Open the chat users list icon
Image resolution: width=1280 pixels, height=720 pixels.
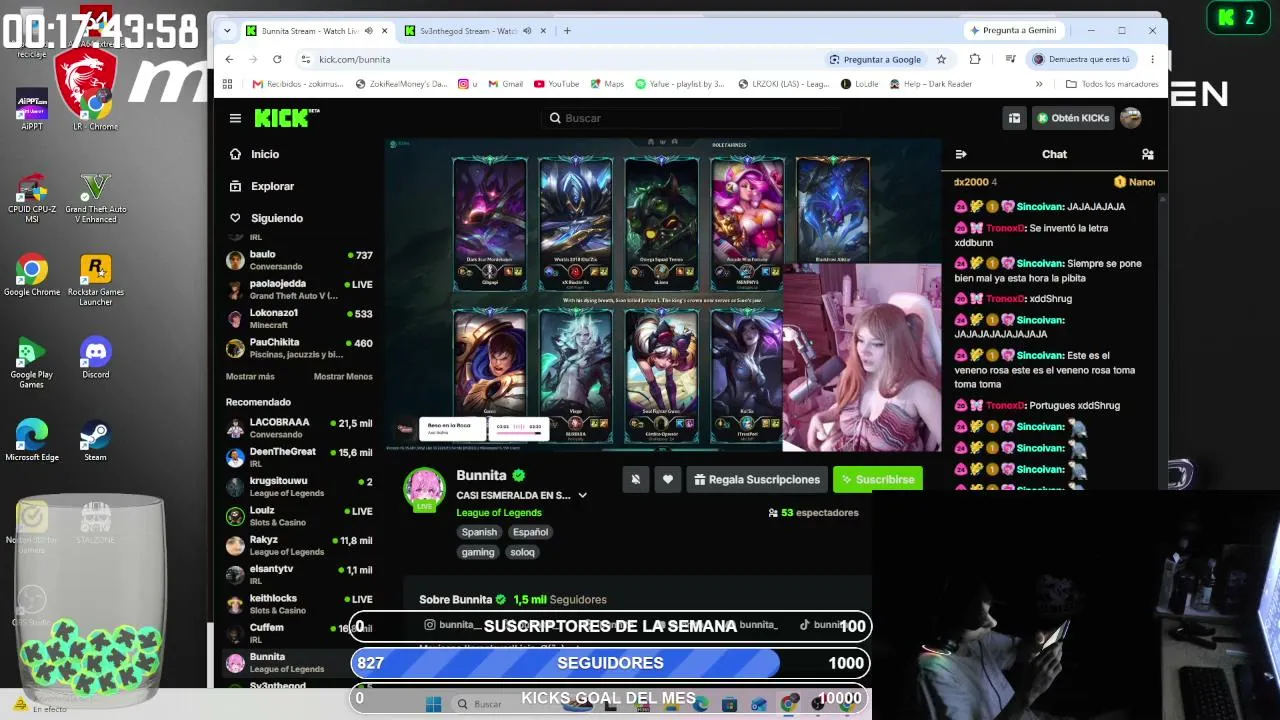(x=1148, y=154)
